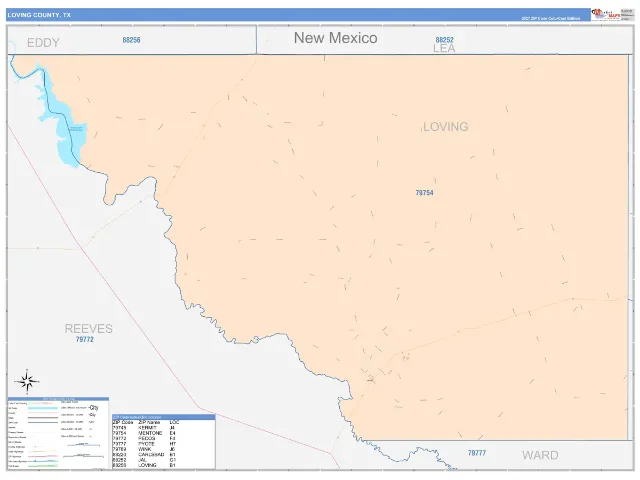Click the ZIP Code column header in the table
The width and height of the screenshot is (640, 480).
pos(123,422)
